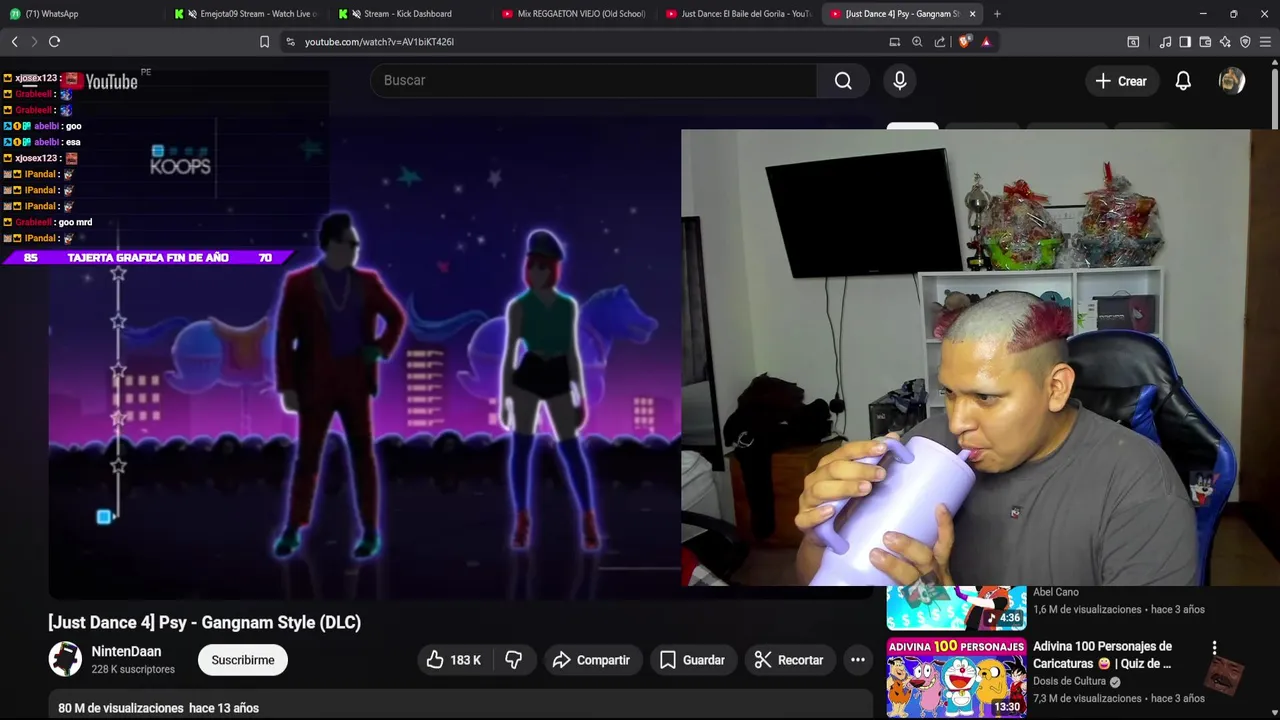Open the NintenDaan channel name link

pos(126,651)
